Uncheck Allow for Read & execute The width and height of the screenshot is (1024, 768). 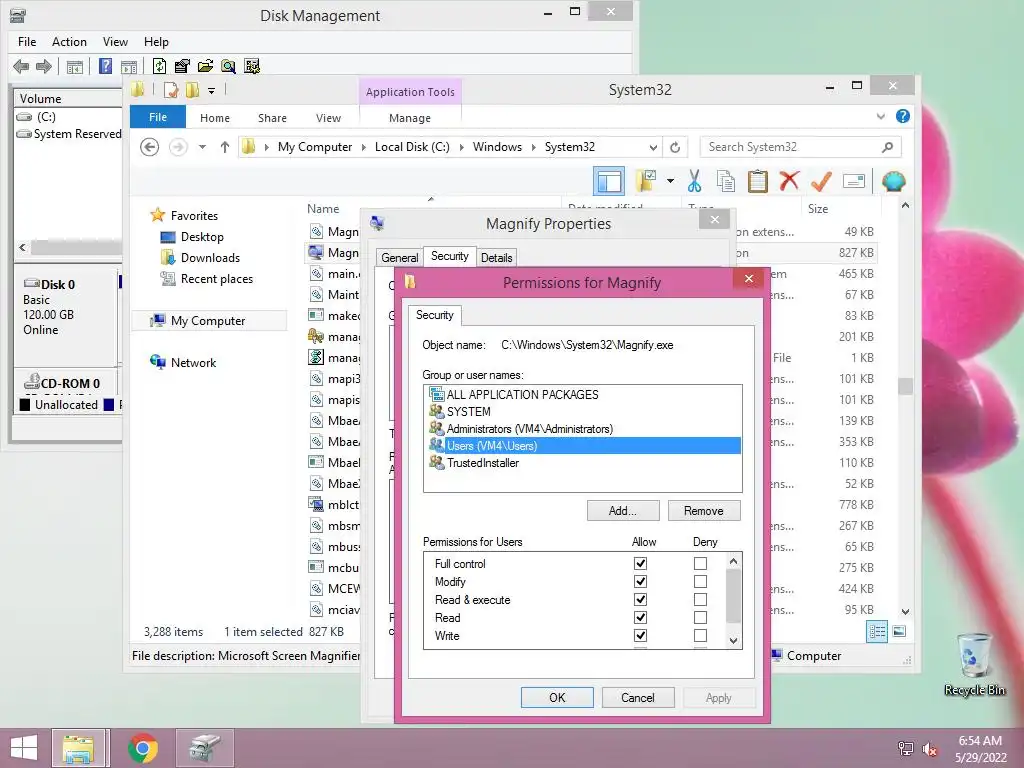640,599
